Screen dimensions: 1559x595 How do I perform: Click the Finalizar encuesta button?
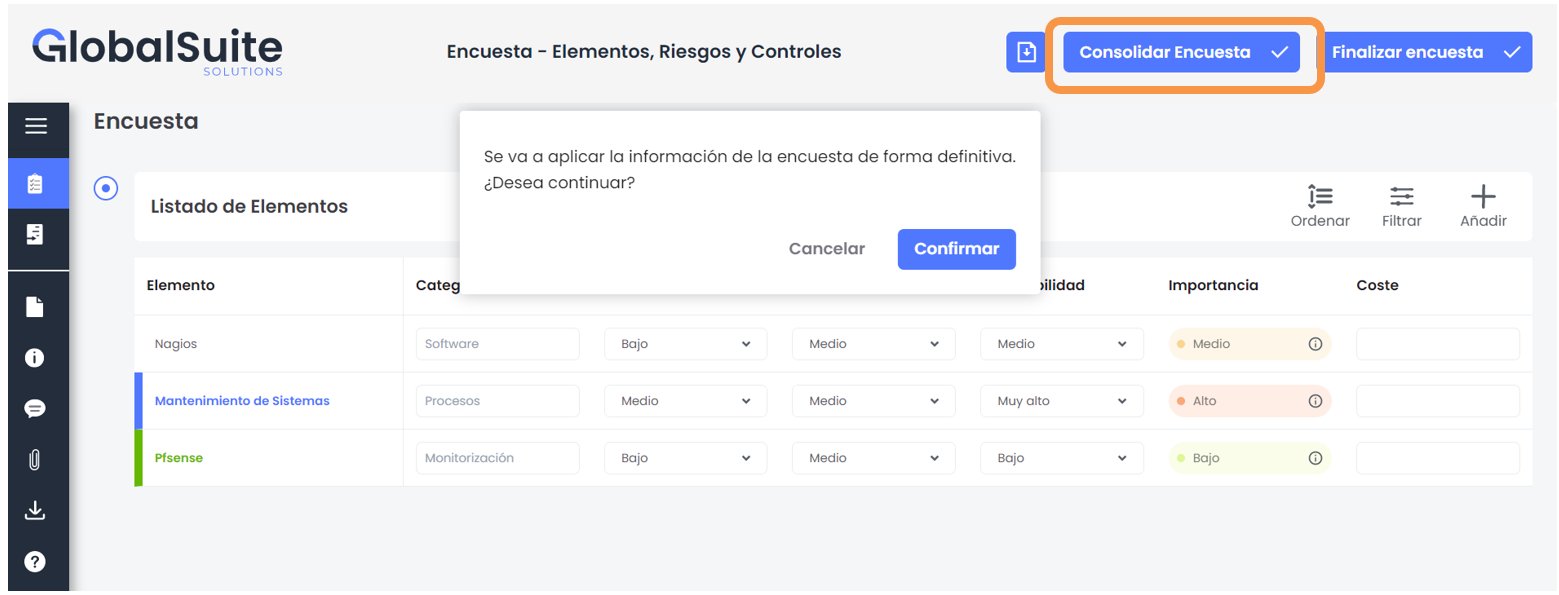click(x=1424, y=52)
